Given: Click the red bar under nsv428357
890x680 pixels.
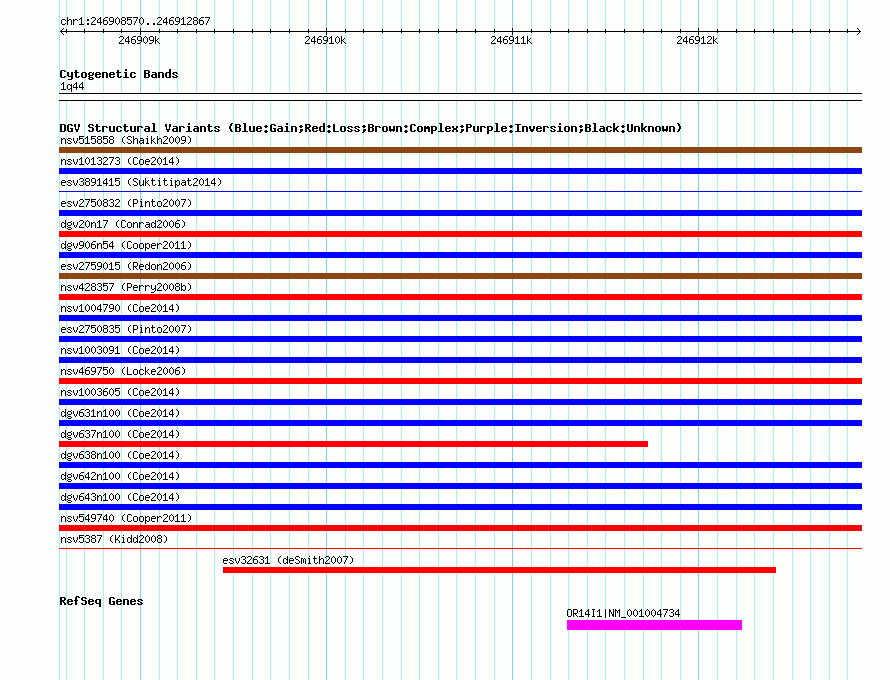Looking at the screenshot, I should (460, 297).
